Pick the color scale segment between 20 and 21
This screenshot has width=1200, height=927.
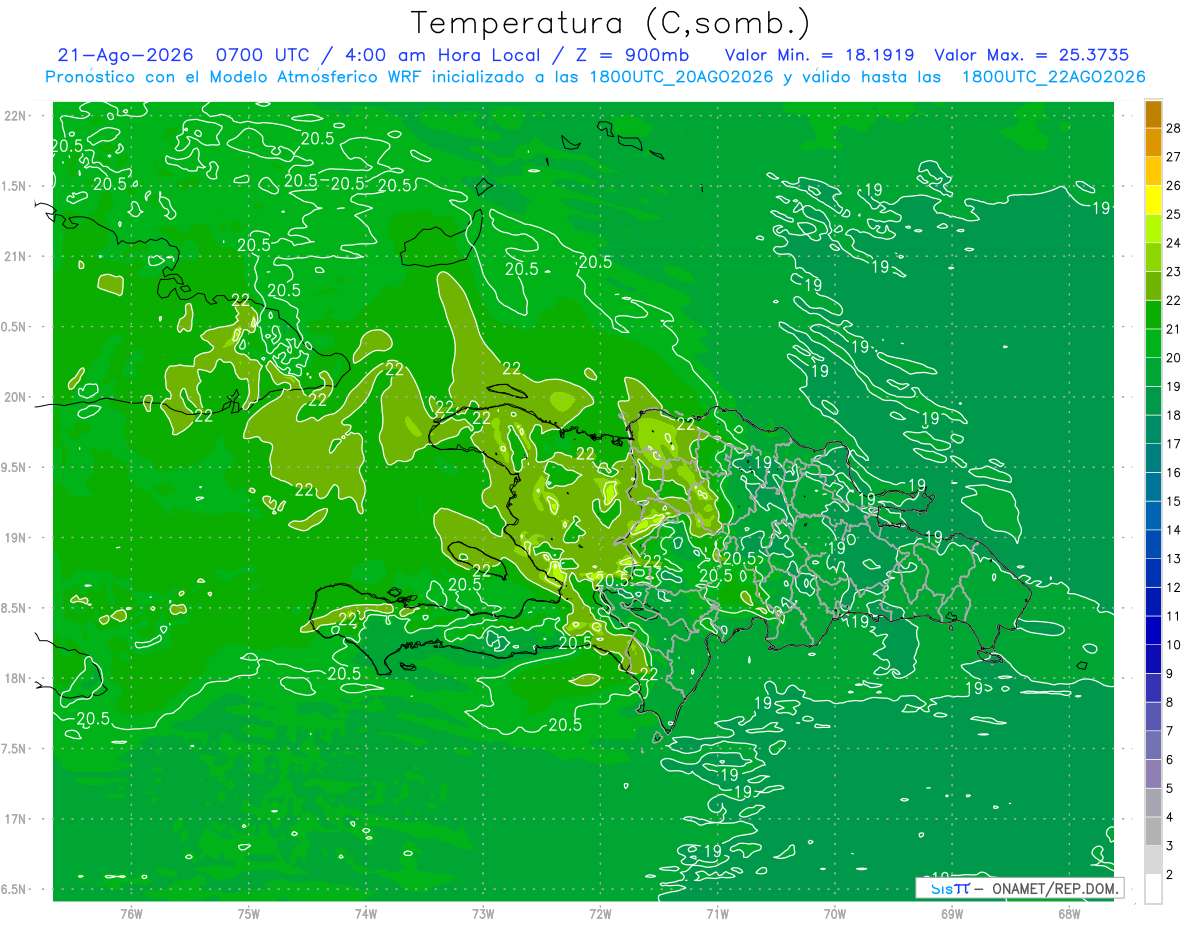tap(1153, 343)
